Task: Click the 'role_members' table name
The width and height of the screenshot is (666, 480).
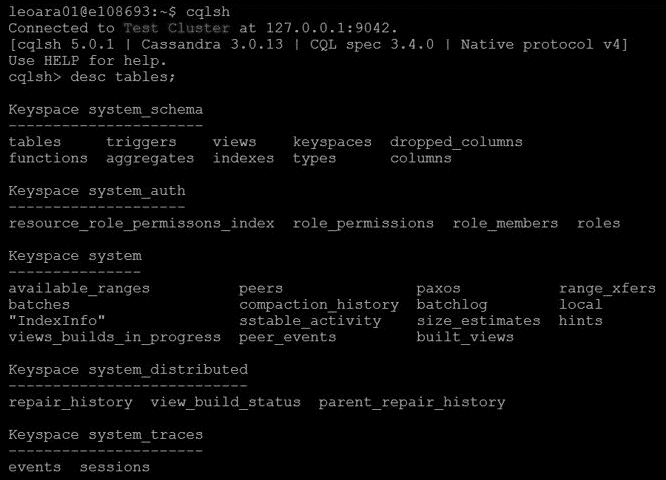Action: click(x=505, y=224)
